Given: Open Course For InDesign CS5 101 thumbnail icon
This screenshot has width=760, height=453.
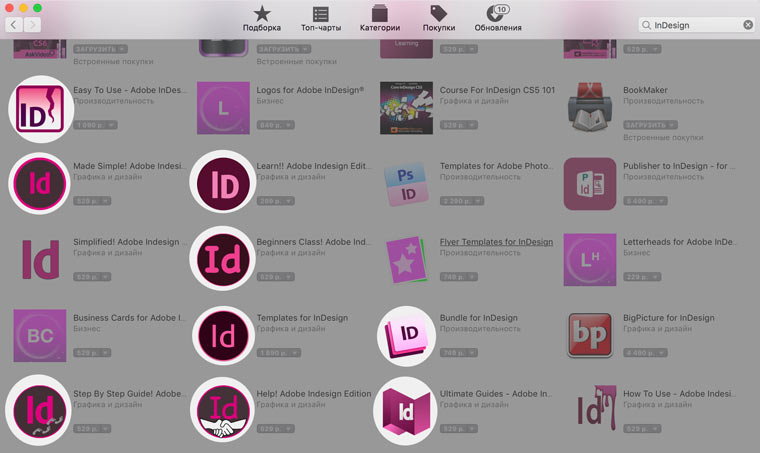Looking at the screenshot, I should (x=406, y=108).
